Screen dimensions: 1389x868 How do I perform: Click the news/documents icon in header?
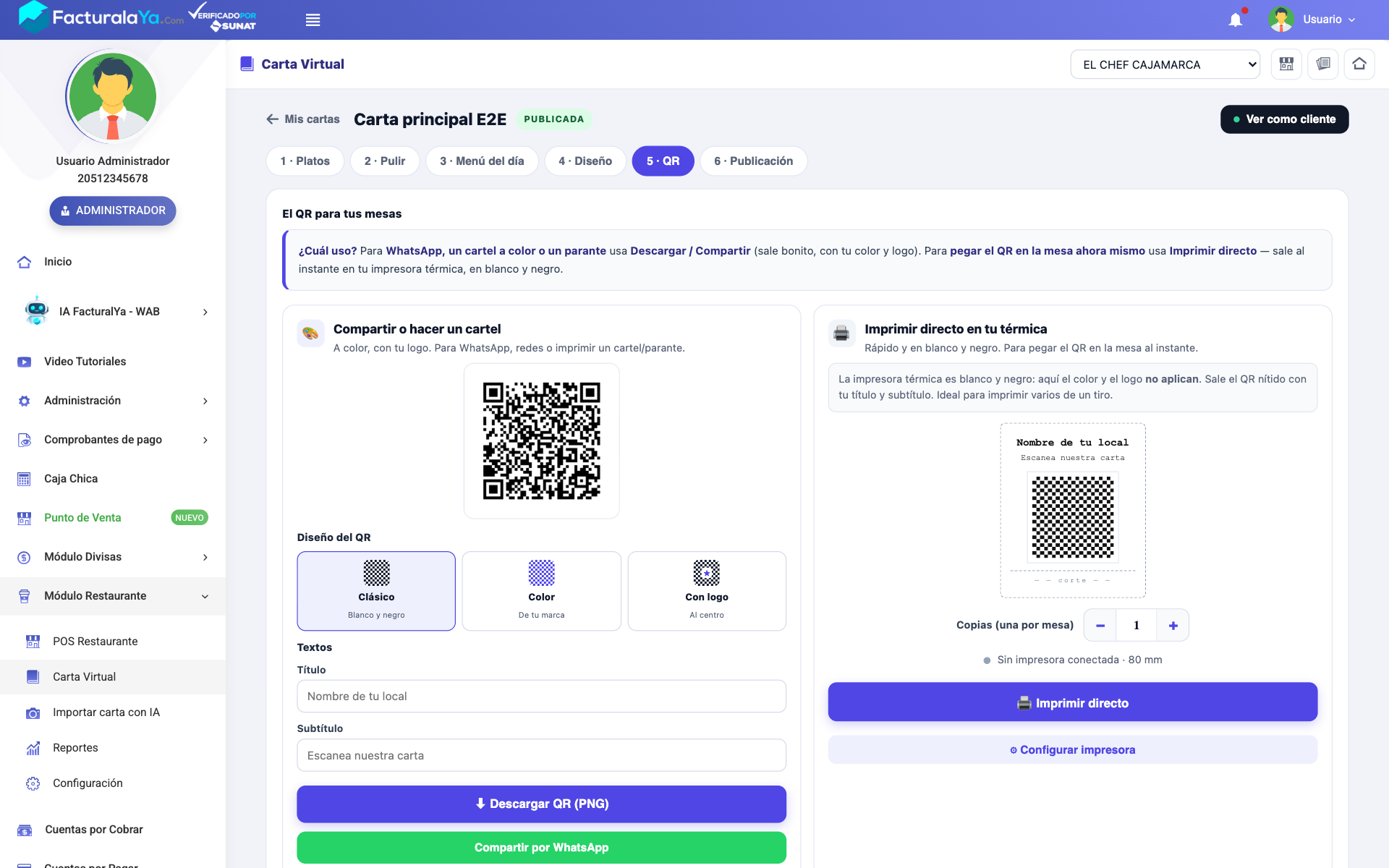coord(1323,64)
